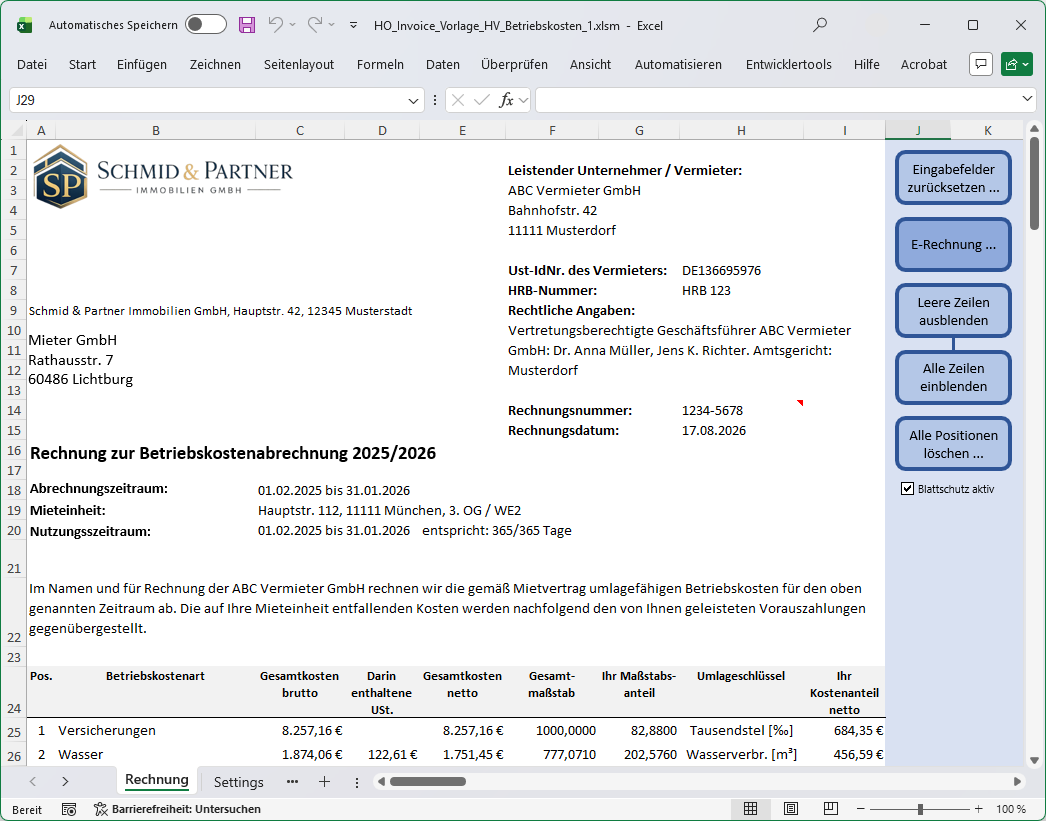Click the zoom slider handle

(x=920, y=809)
